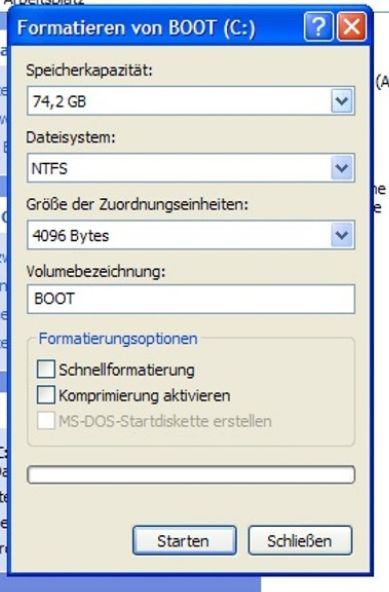Click the dialog title bar text

(136, 28)
